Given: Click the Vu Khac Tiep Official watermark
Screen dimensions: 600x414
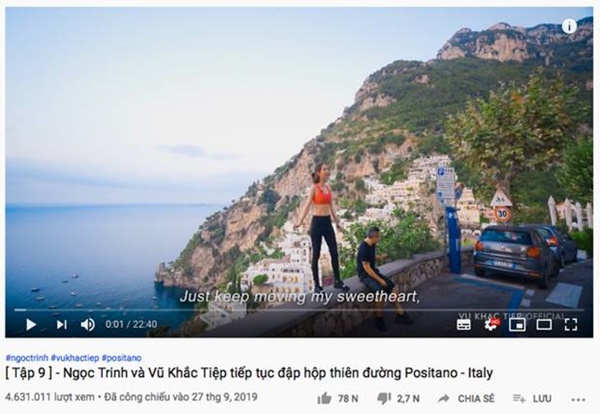Looking at the screenshot, I should (x=511, y=316).
